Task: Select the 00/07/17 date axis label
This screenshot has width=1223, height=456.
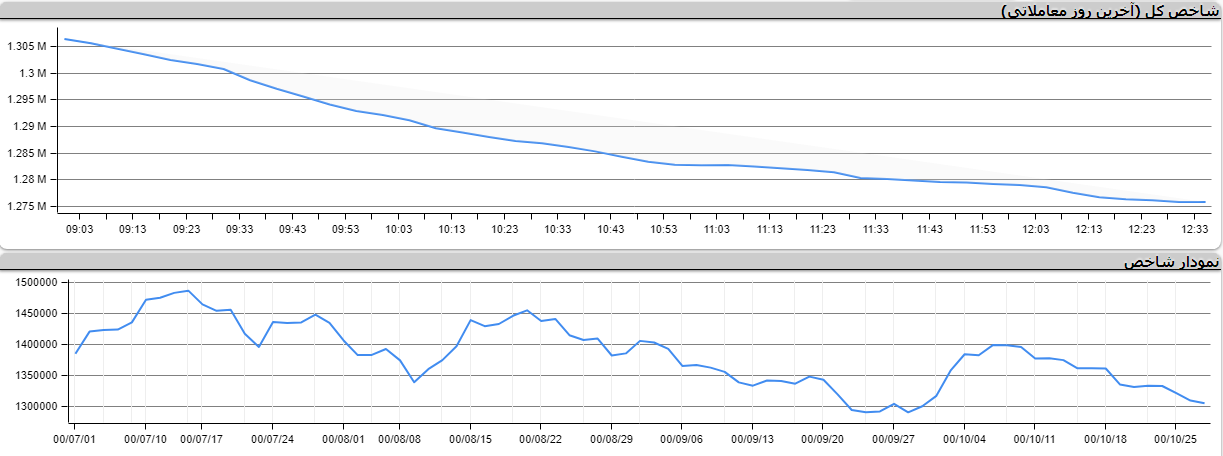Action: (203, 437)
